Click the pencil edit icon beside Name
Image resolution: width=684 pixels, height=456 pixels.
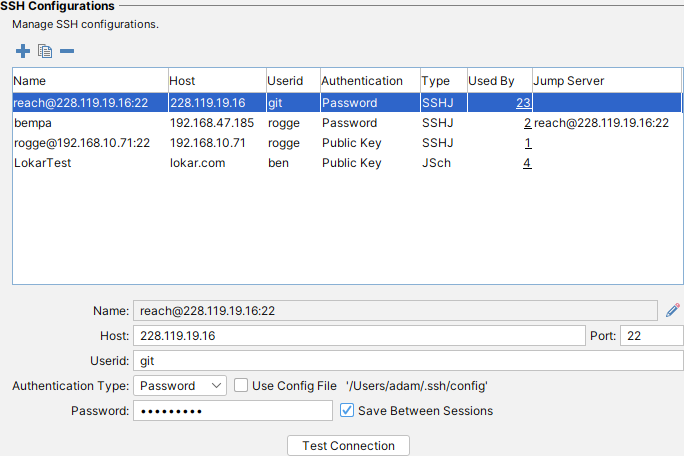(x=672, y=310)
